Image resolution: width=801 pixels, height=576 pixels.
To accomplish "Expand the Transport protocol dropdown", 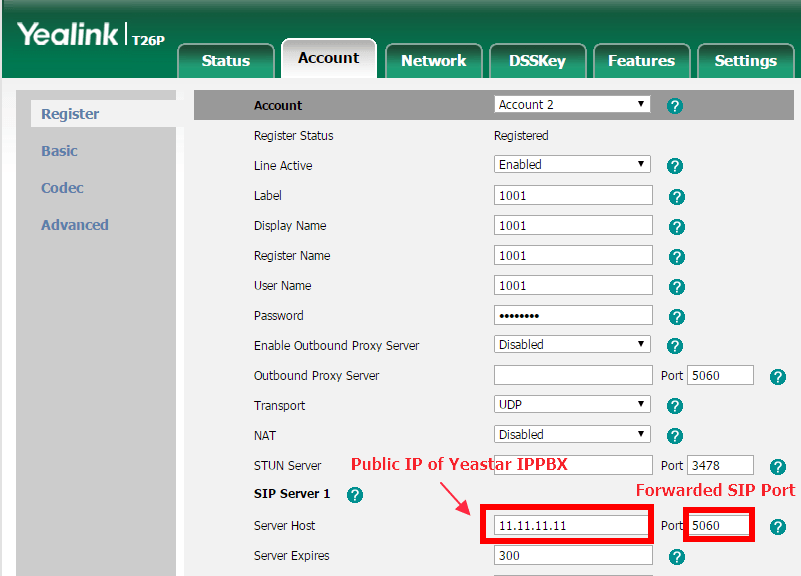I will [571, 405].
